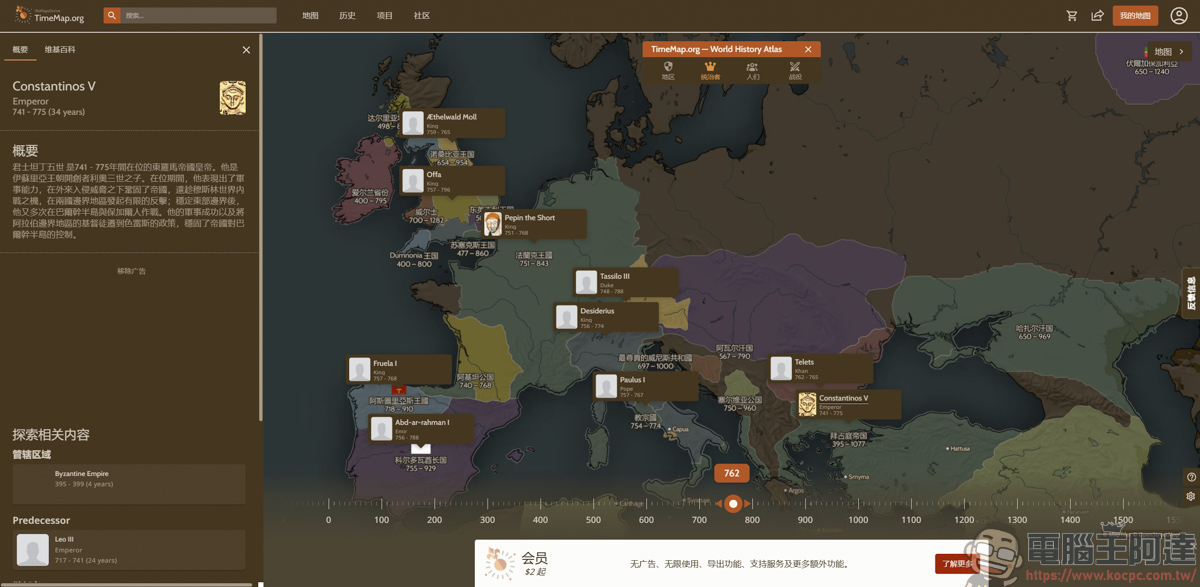Jump to year 1000 on the timeline
Screen dimensions: 1200x587
[x=858, y=520]
